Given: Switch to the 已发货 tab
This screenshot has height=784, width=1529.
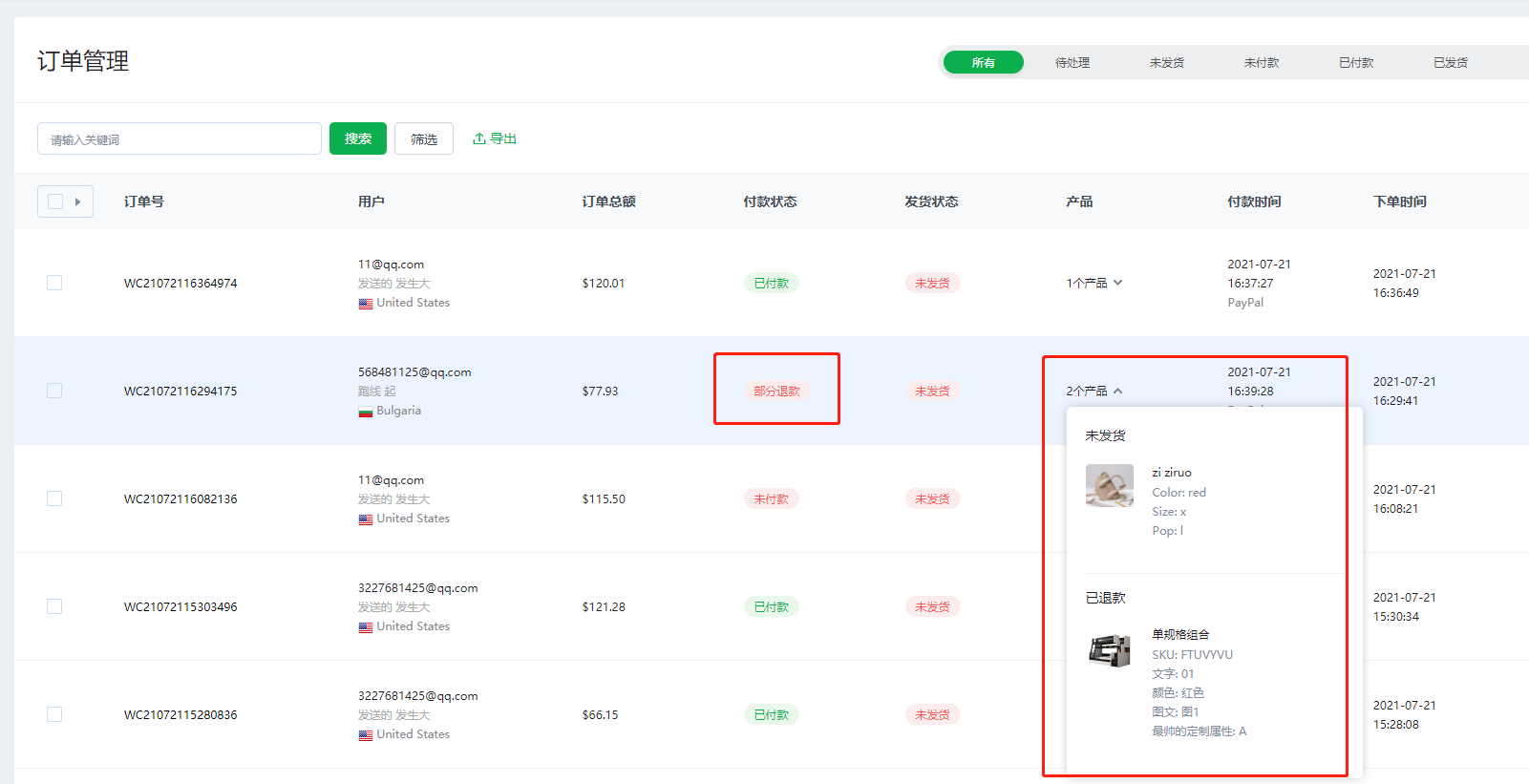Looking at the screenshot, I should [1450, 63].
